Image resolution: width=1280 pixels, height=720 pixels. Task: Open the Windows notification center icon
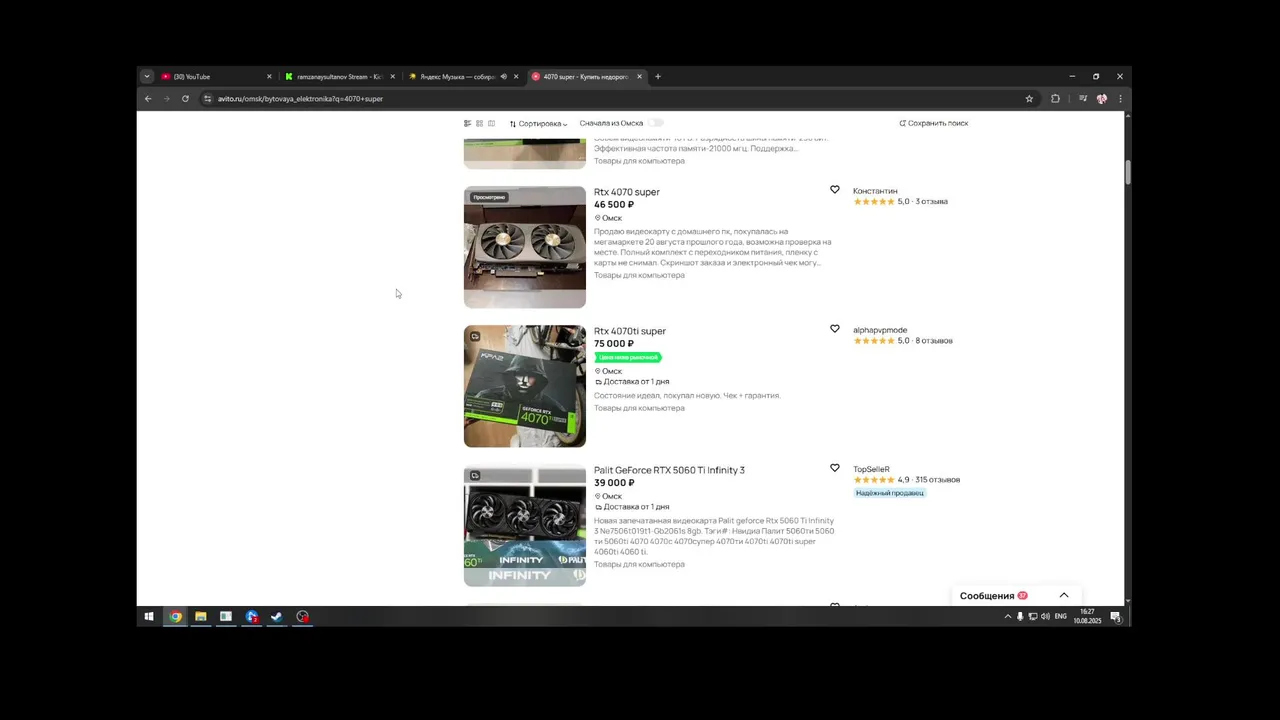pyautogui.click(x=1116, y=617)
